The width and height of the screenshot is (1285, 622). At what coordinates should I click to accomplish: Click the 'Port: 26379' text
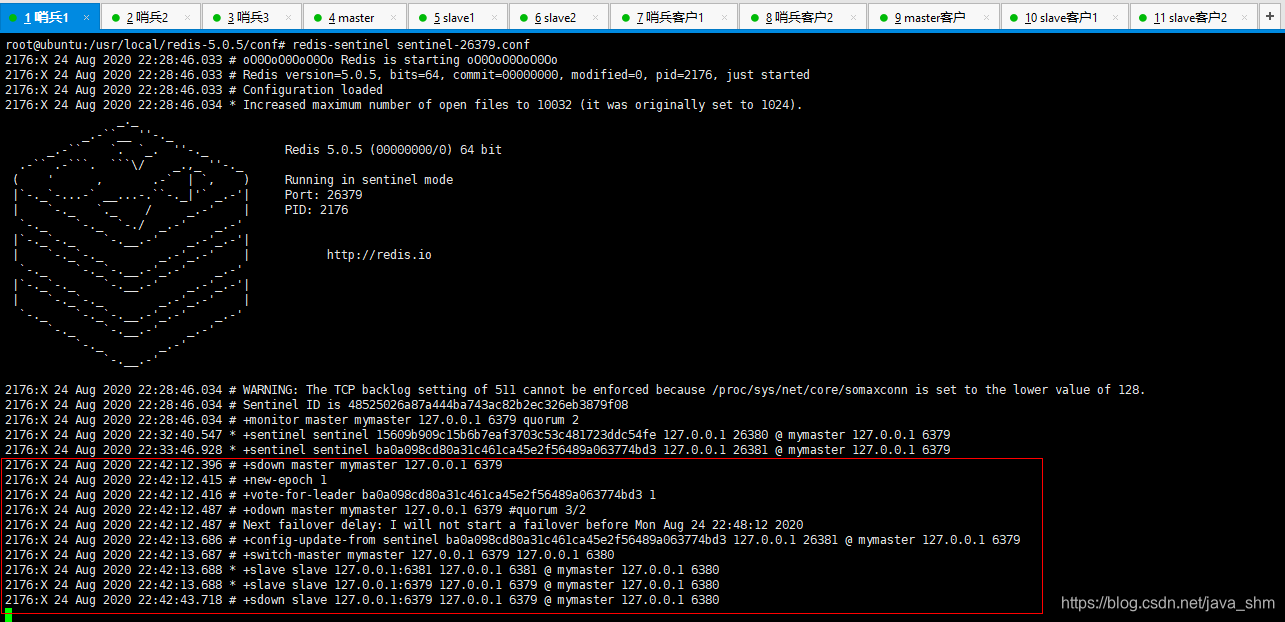[323, 195]
